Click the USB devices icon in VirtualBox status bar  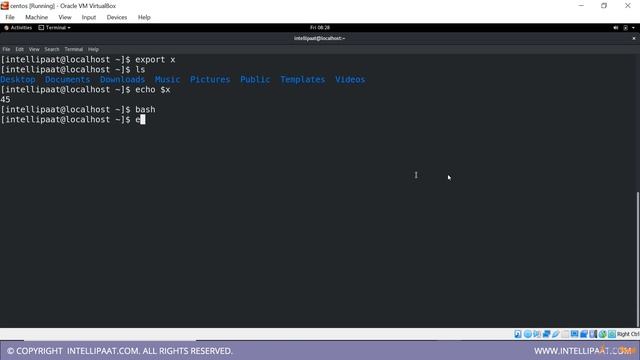click(556, 334)
